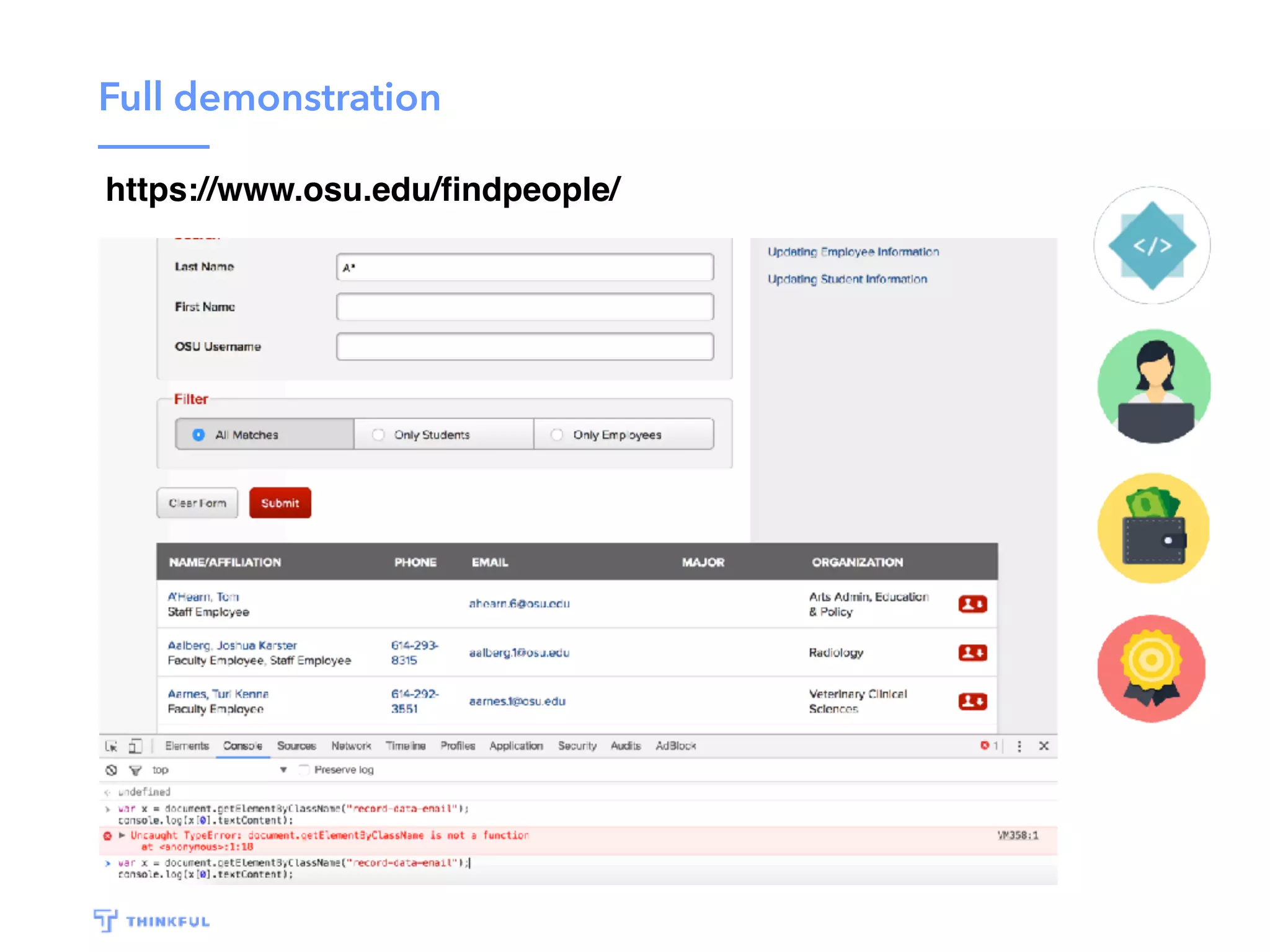The width and height of the screenshot is (1270, 952).
Task: Click the woman with laptop icon
Action: click(x=1154, y=387)
